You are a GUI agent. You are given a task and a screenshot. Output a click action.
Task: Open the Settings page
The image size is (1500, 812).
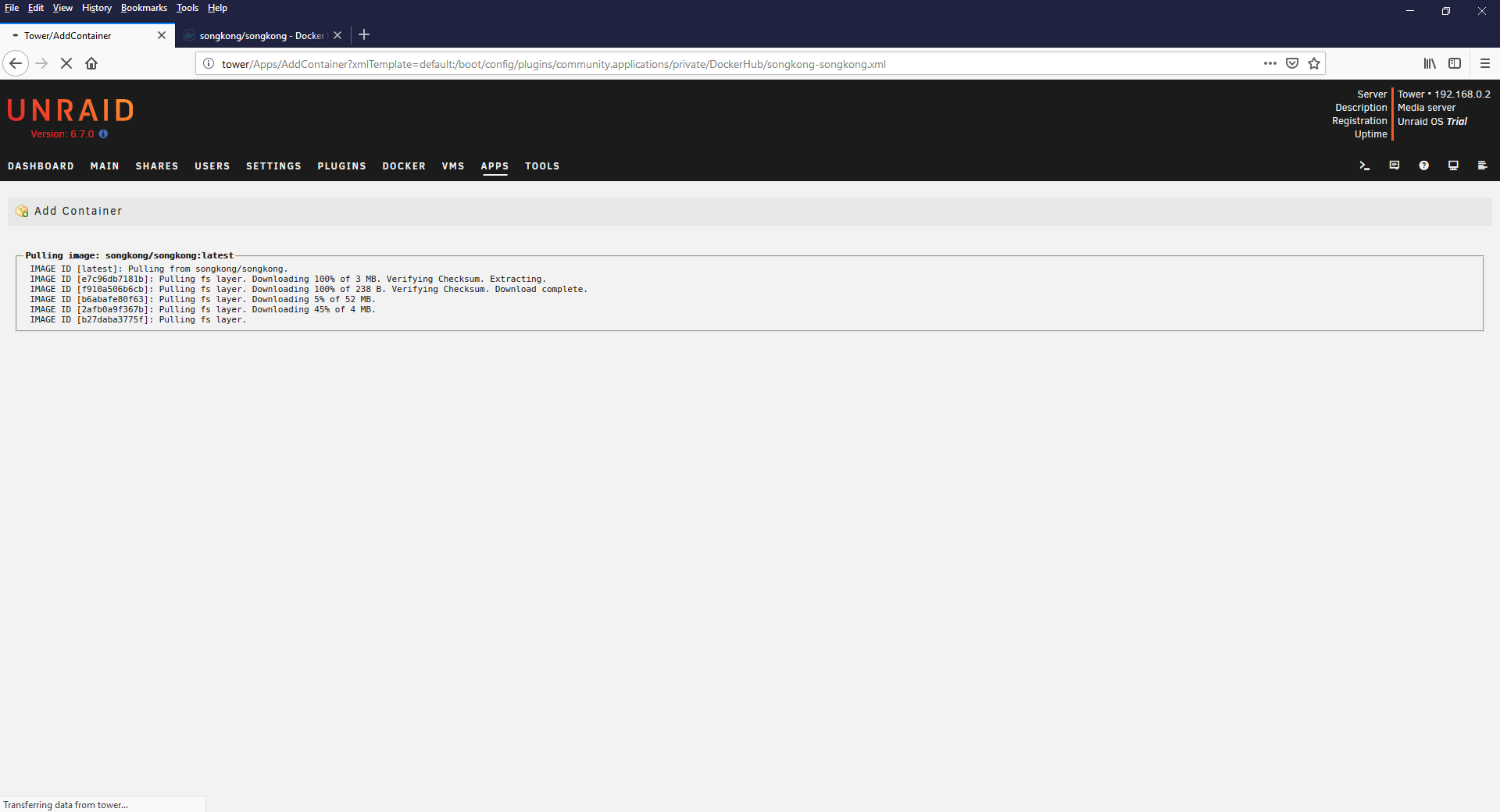[x=273, y=166]
